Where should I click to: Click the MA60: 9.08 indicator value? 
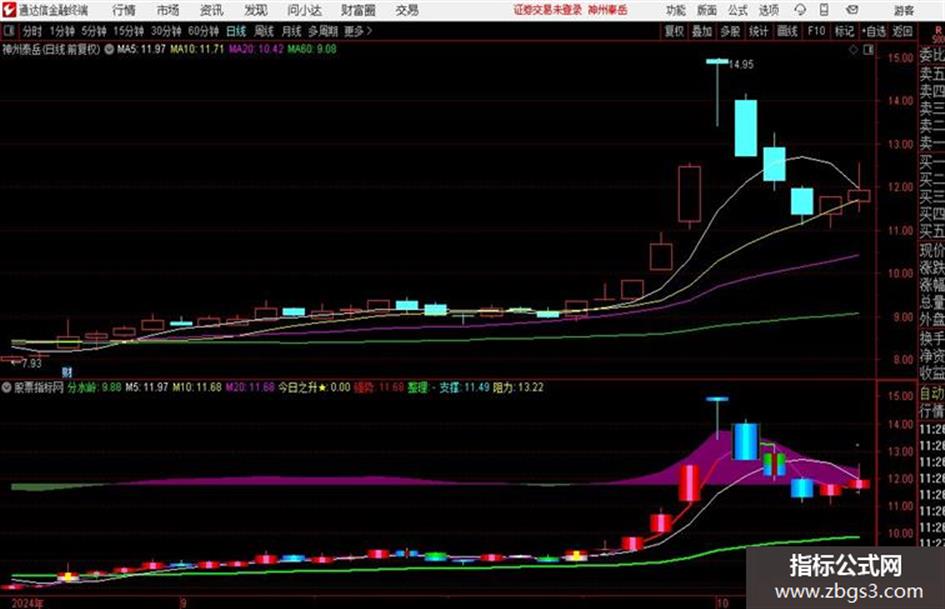click(312, 49)
